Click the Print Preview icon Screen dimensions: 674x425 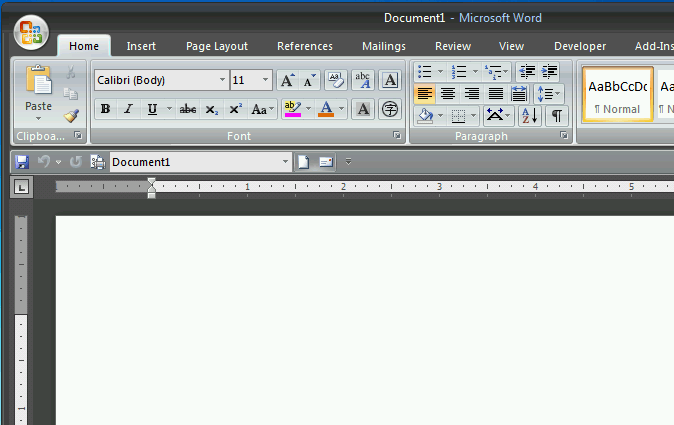pyautogui.click(x=98, y=162)
